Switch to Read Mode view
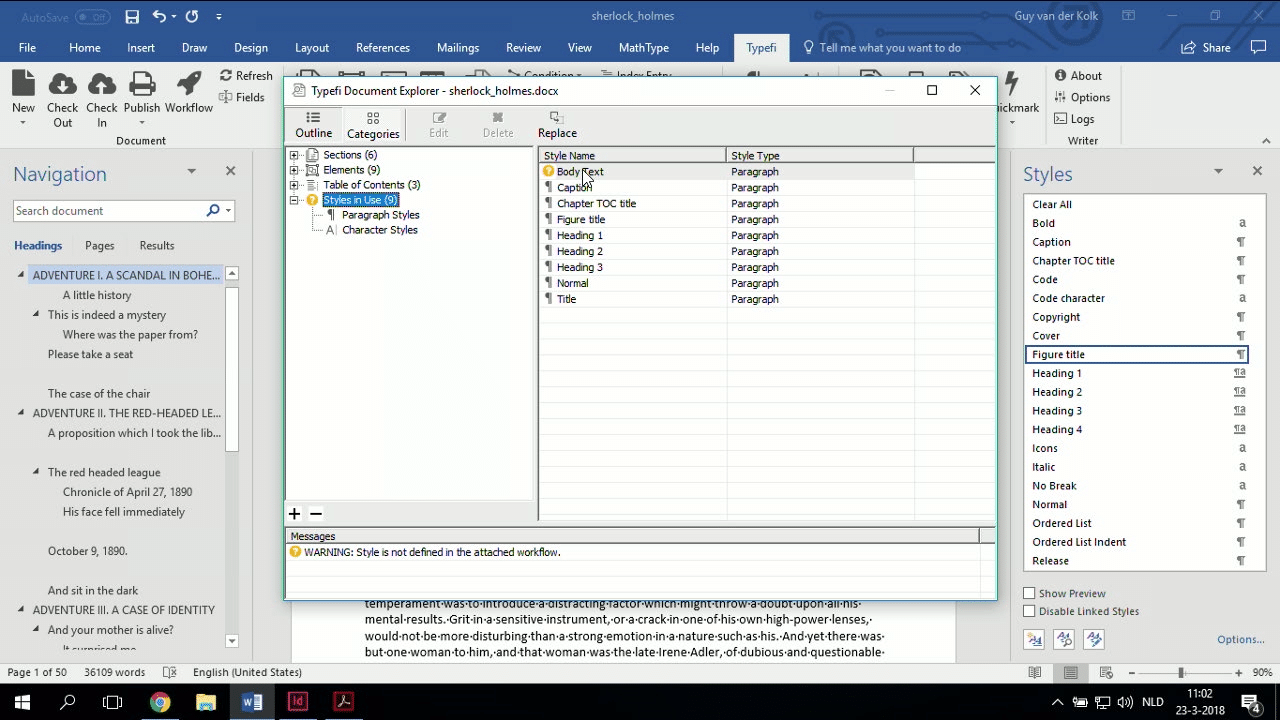The height and width of the screenshot is (720, 1280). click(1035, 673)
